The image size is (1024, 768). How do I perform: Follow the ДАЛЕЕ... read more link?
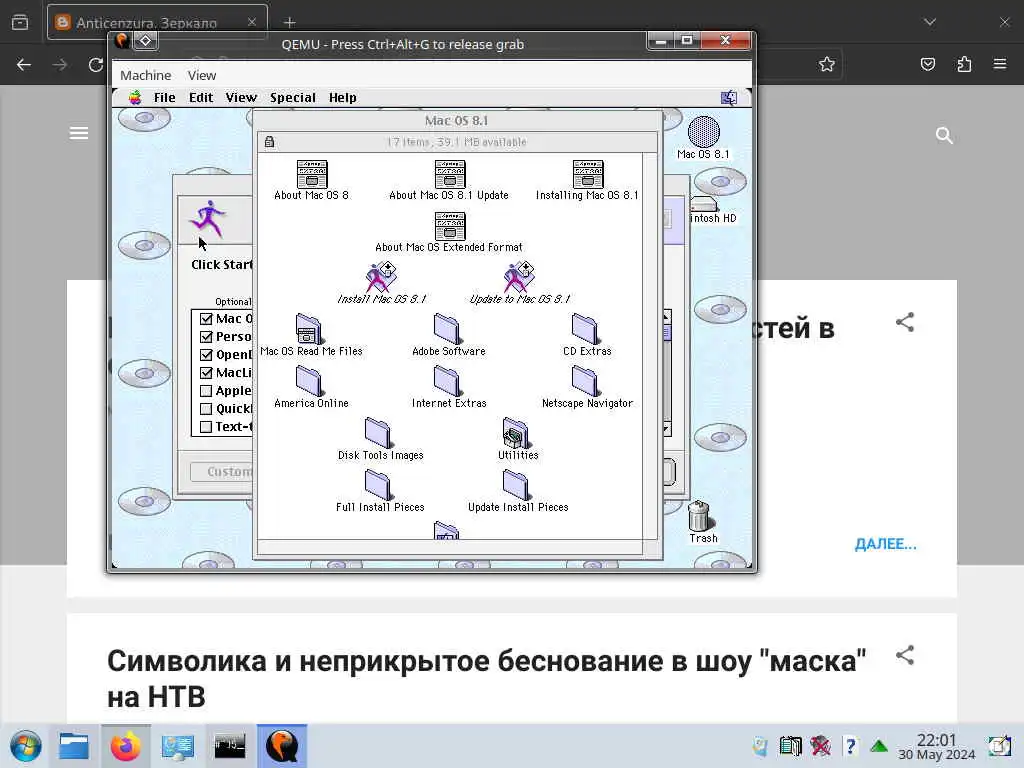886,544
